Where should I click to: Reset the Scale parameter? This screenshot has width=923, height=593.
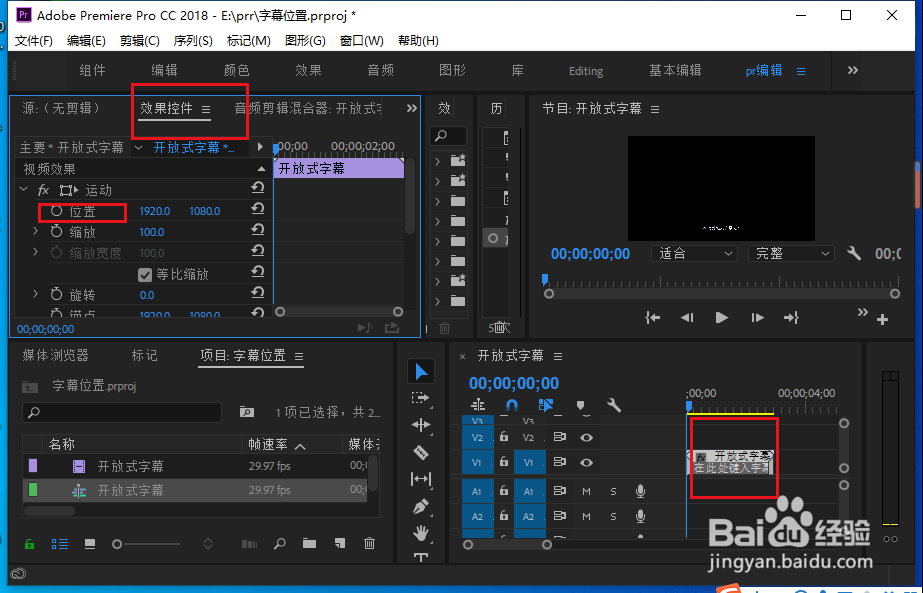click(257, 230)
